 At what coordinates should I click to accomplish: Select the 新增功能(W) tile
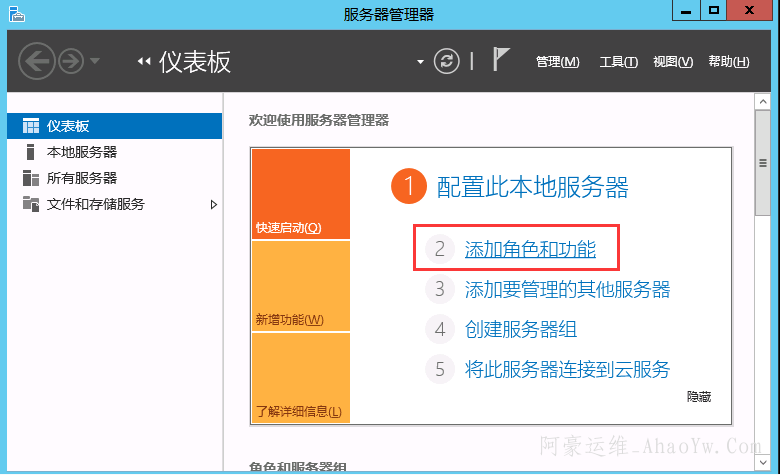click(300, 286)
